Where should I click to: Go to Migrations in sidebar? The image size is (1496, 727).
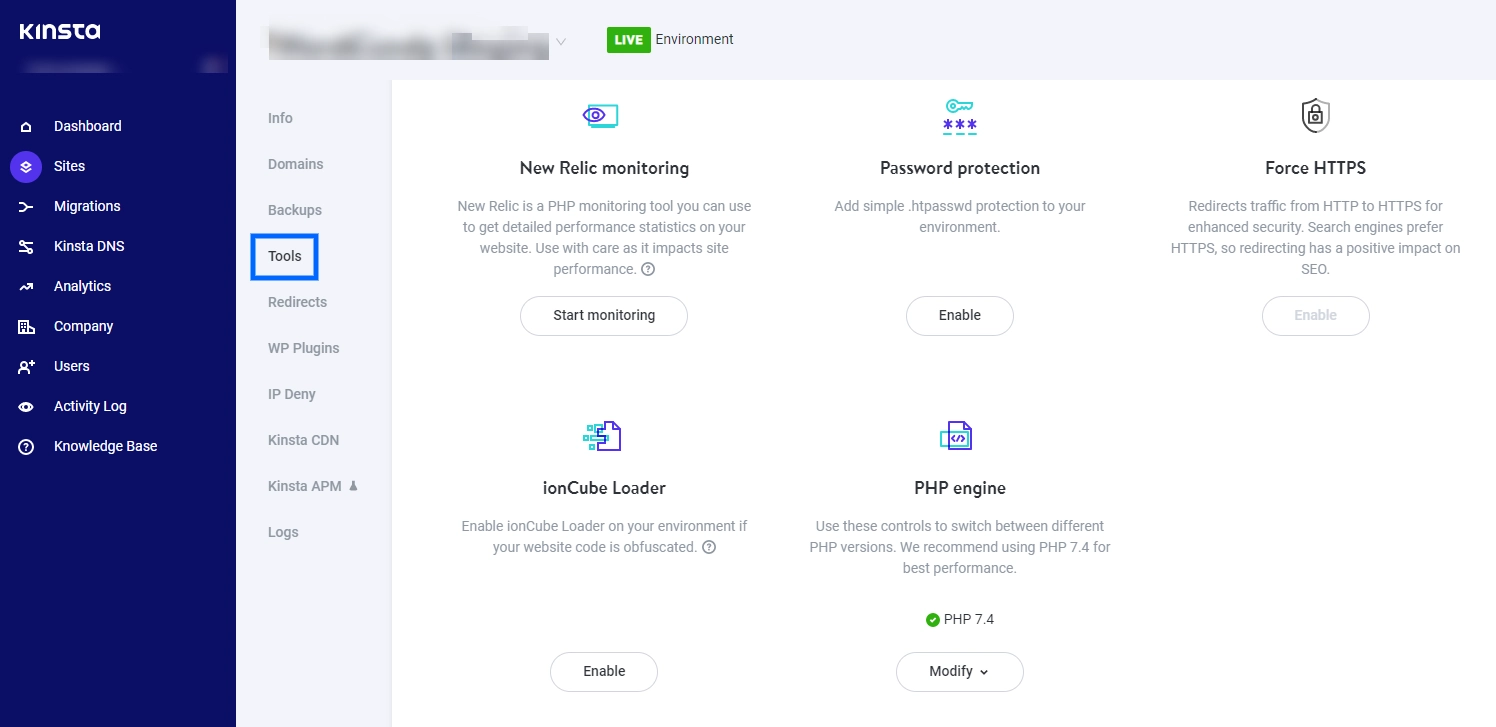tap(87, 206)
